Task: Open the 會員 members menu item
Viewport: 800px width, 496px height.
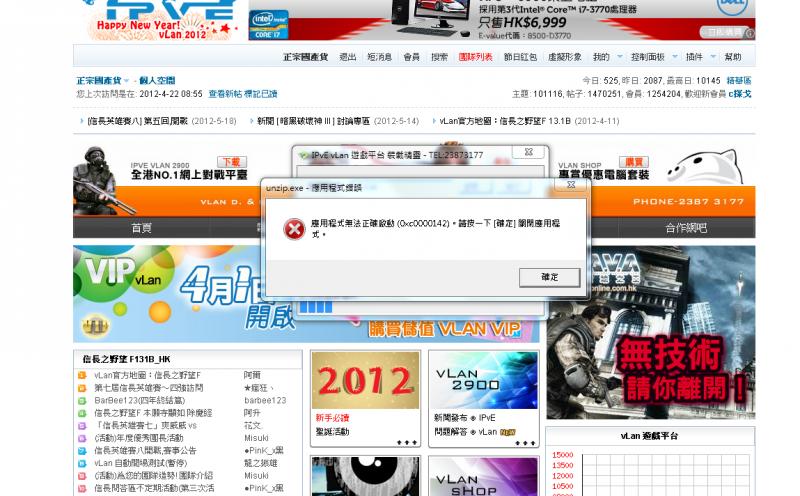Action: pyautogui.click(x=411, y=57)
